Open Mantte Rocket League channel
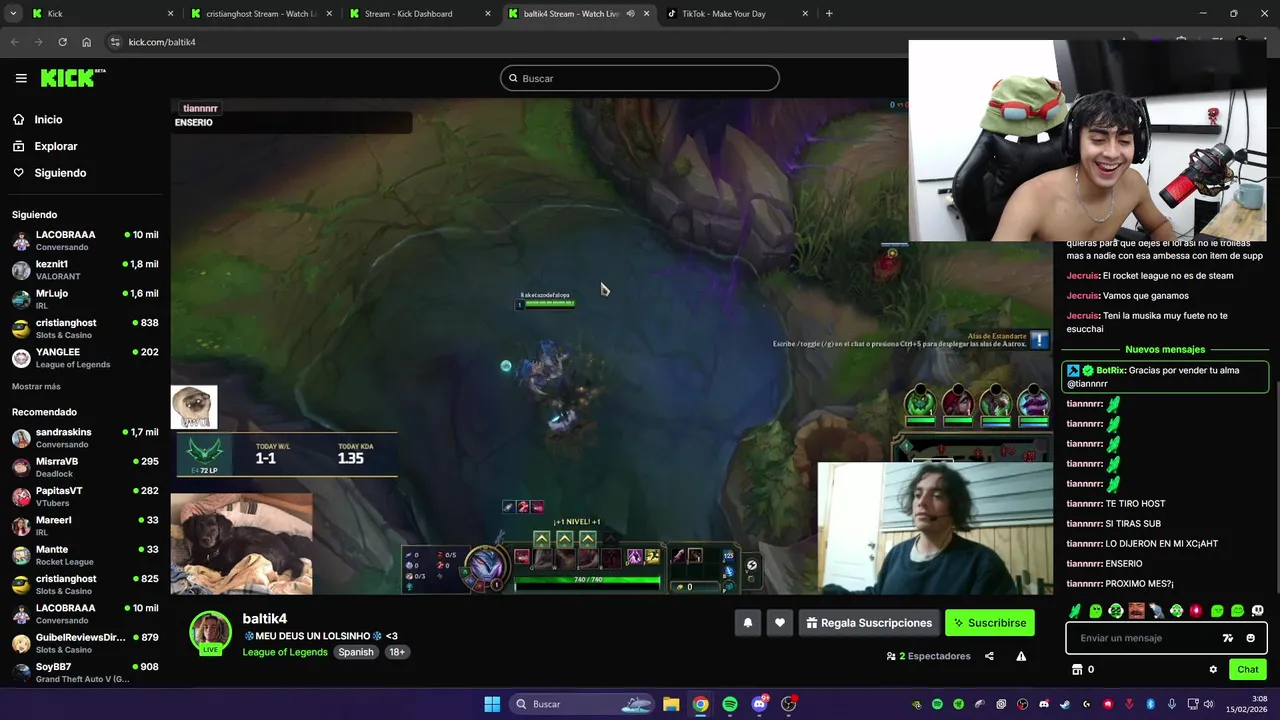The image size is (1280, 720). pyautogui.click(x=85, y=555)
